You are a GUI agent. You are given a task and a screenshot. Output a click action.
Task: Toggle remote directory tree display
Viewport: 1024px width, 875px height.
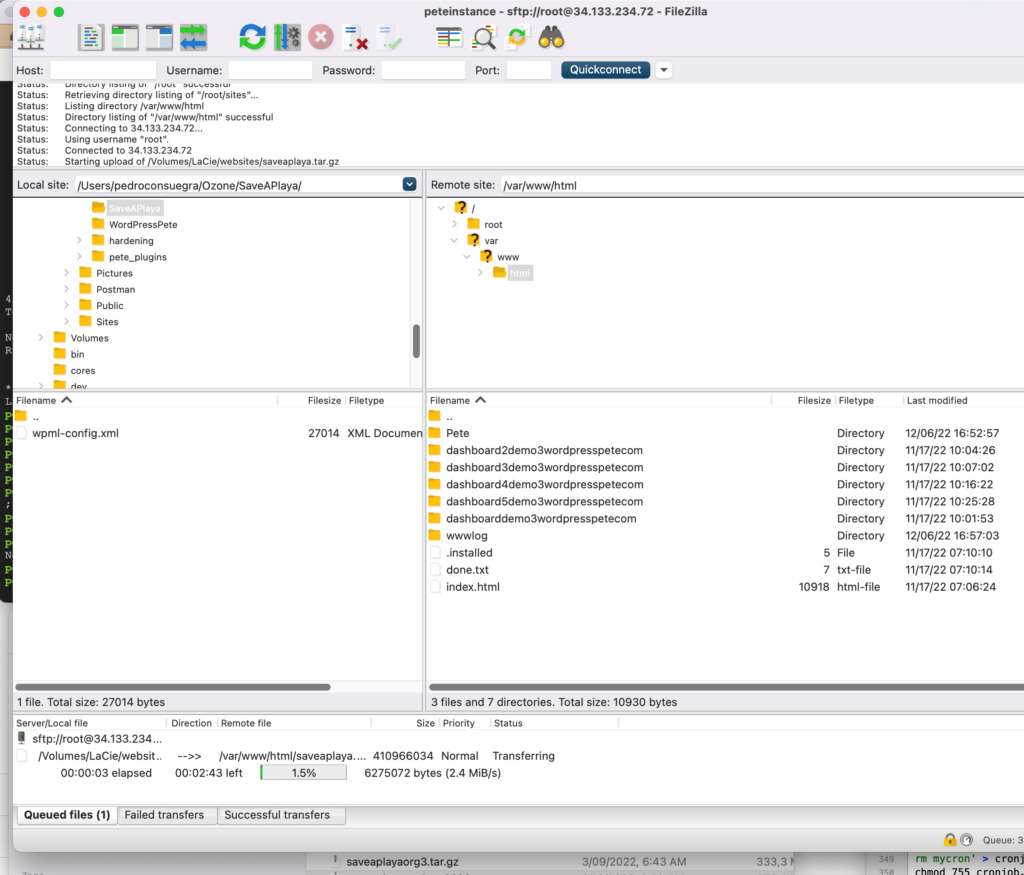coord(159,38)
